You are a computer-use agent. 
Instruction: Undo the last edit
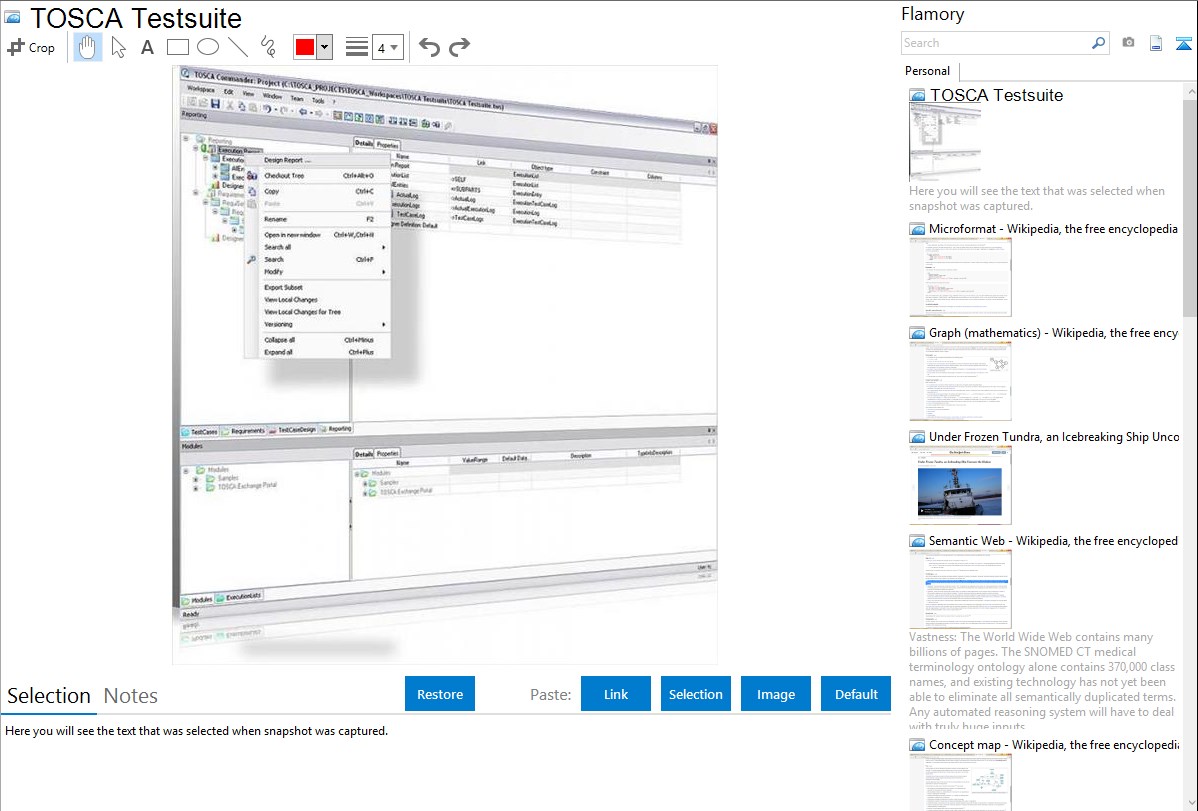click(429, 47)
